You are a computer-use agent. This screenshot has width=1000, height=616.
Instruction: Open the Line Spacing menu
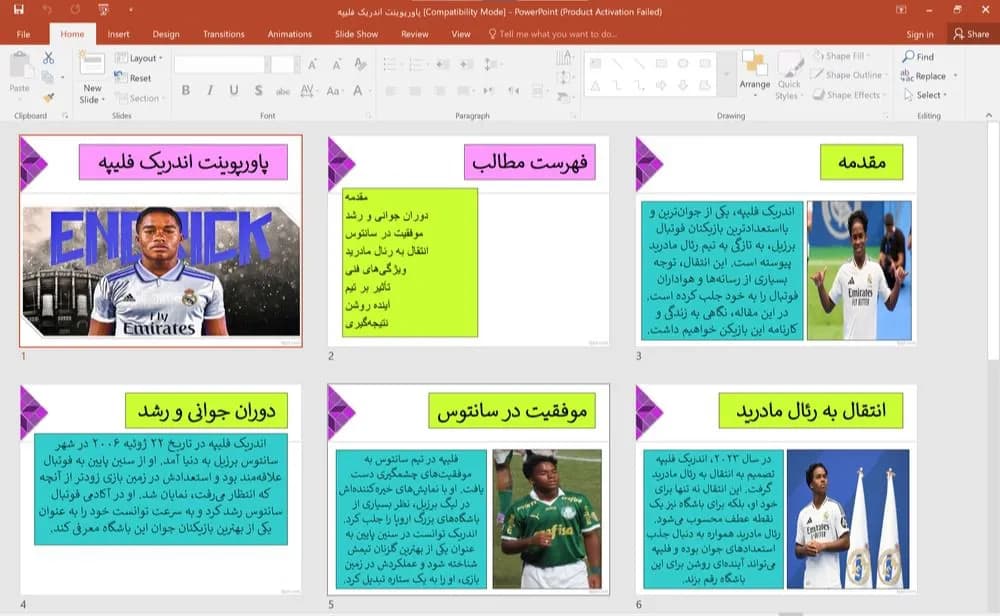click(x=491, y=64)
